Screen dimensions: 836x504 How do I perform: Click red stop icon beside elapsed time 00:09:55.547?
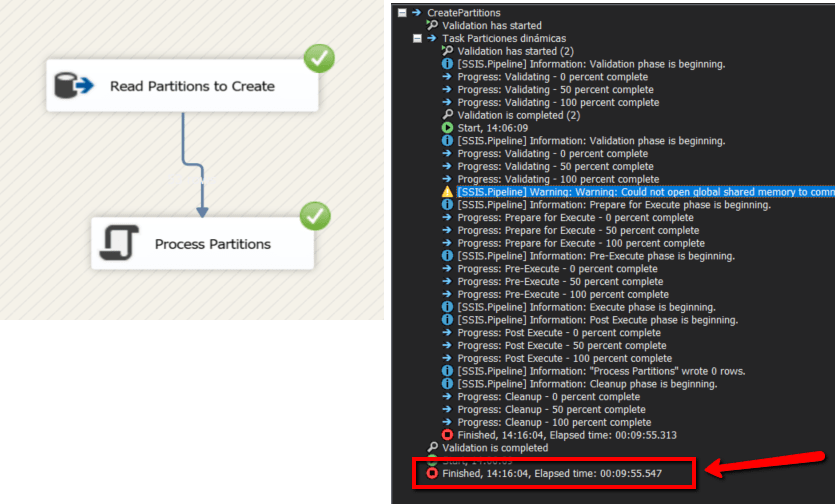click(432, 473)
